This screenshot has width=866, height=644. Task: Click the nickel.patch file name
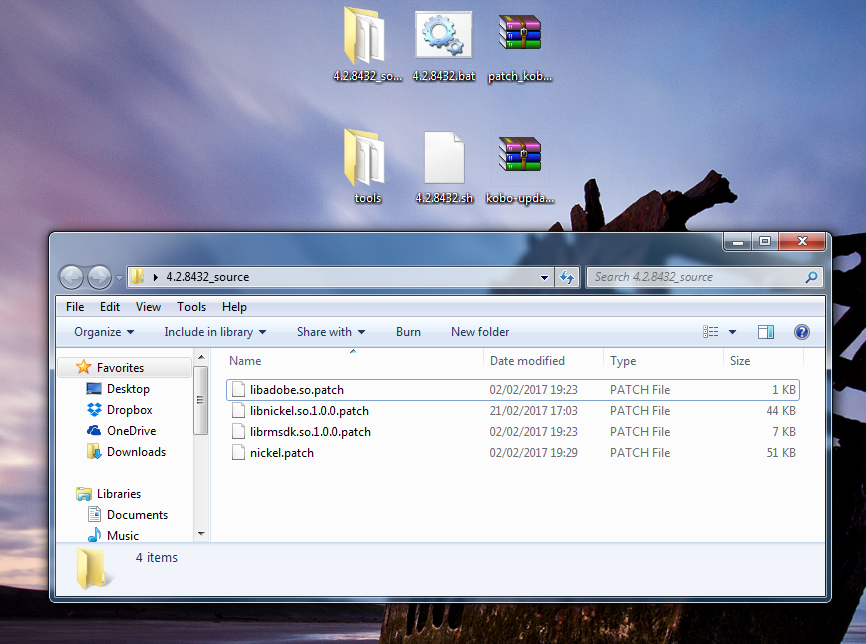[x=282, y=453]
